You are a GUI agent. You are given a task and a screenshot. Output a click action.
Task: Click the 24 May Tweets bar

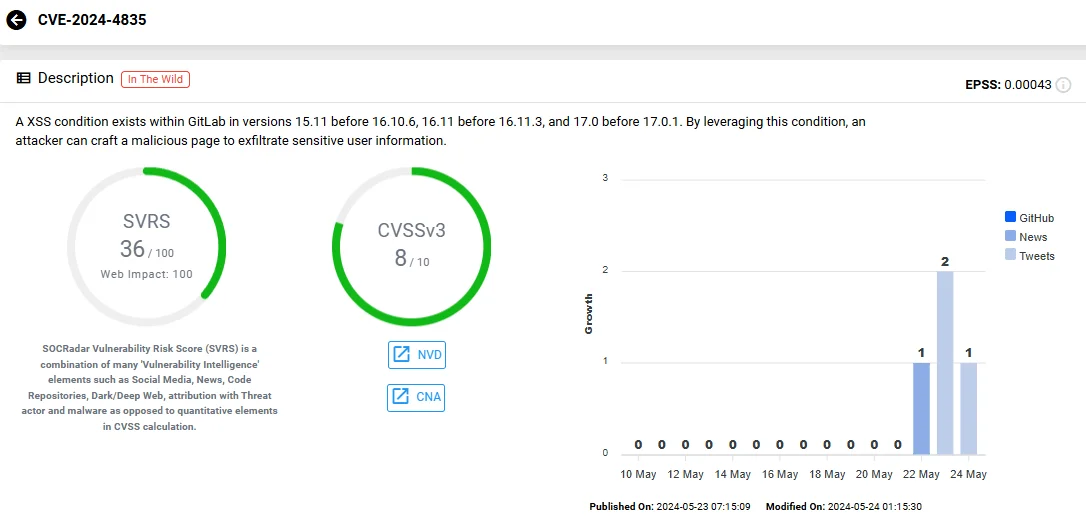click(x=968, y=408)
